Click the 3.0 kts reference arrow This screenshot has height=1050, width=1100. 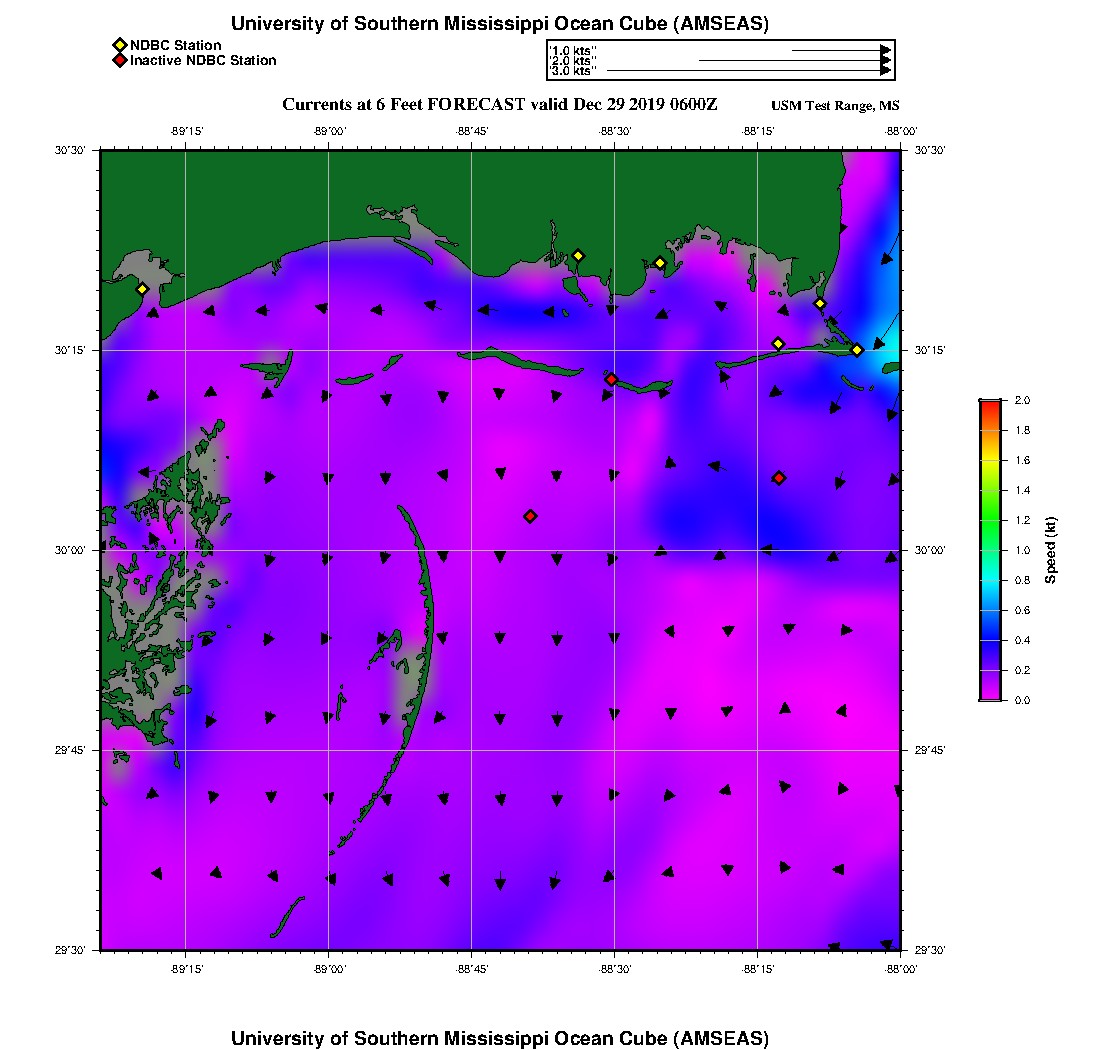pos(748,71)
